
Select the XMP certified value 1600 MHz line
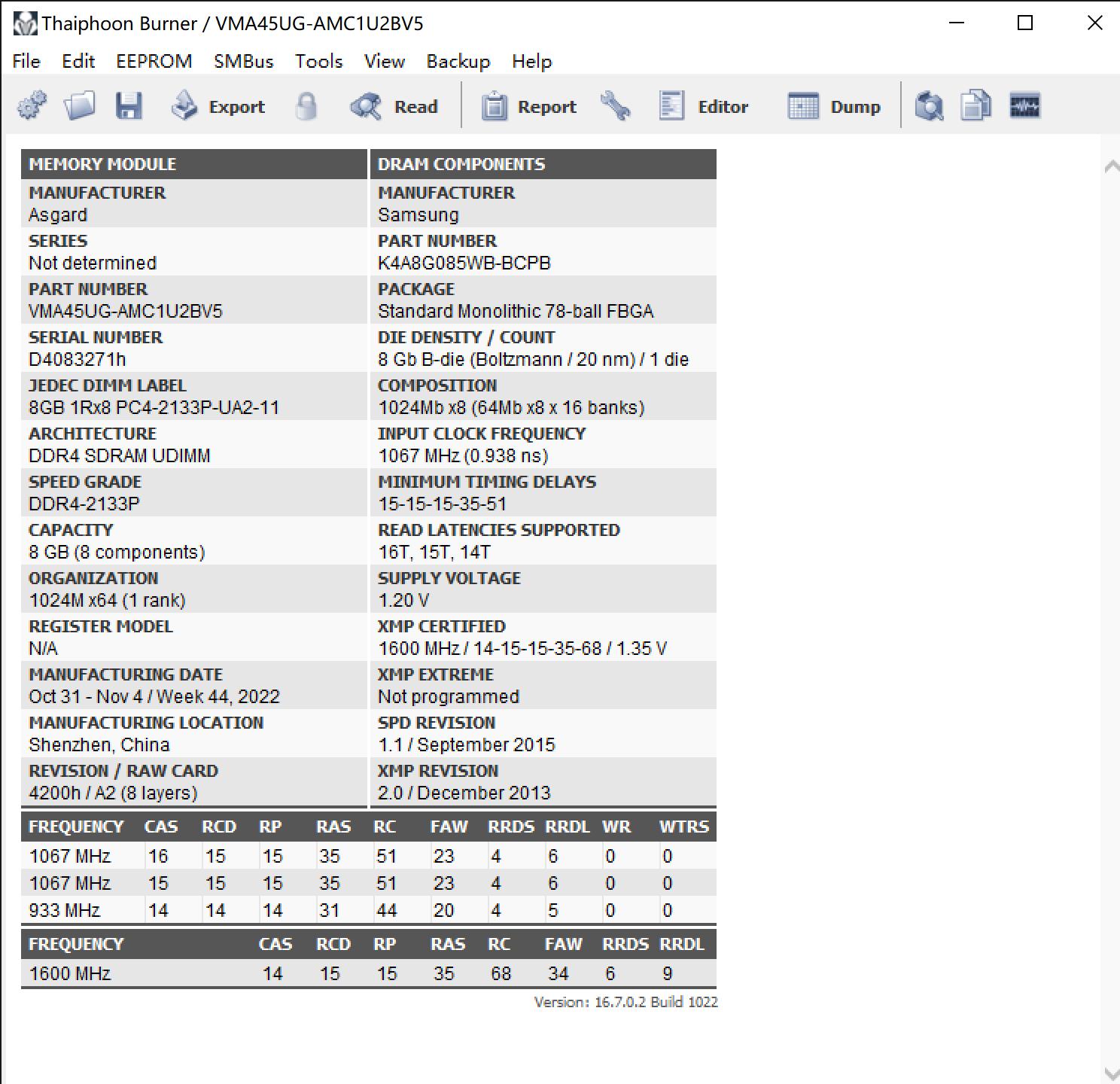522,648
